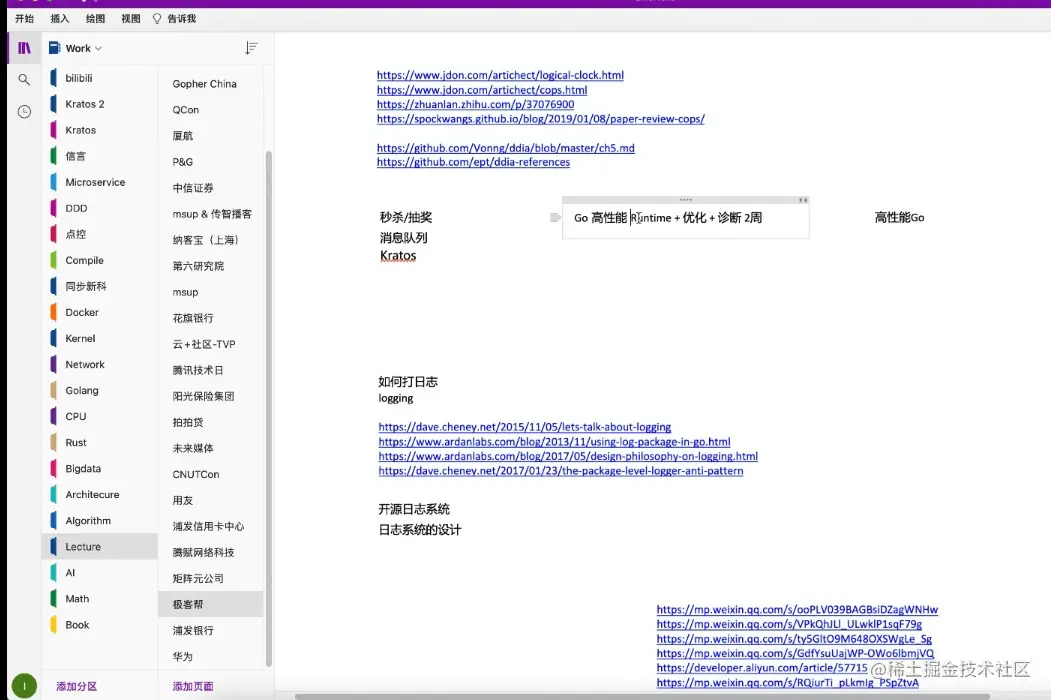Open recent notes clock icon
The image size is (1051, 700).
(24, 111)
